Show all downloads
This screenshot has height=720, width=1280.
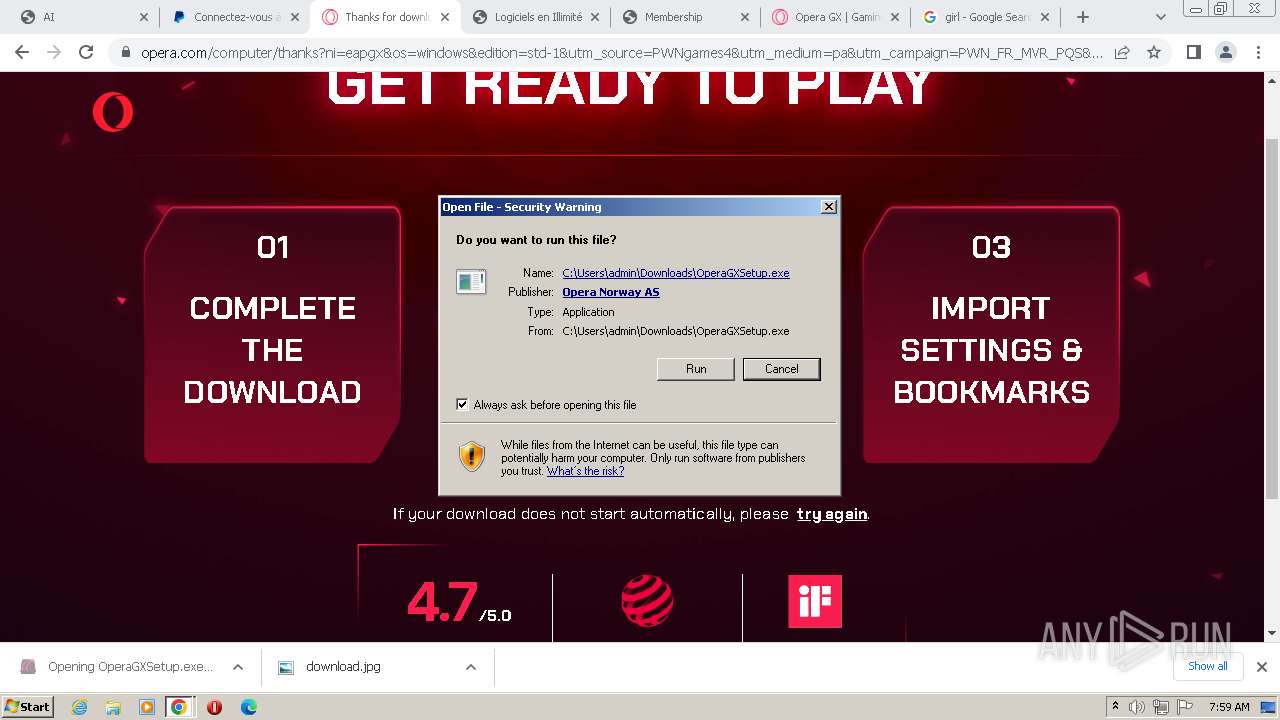tap(1207, 666)
